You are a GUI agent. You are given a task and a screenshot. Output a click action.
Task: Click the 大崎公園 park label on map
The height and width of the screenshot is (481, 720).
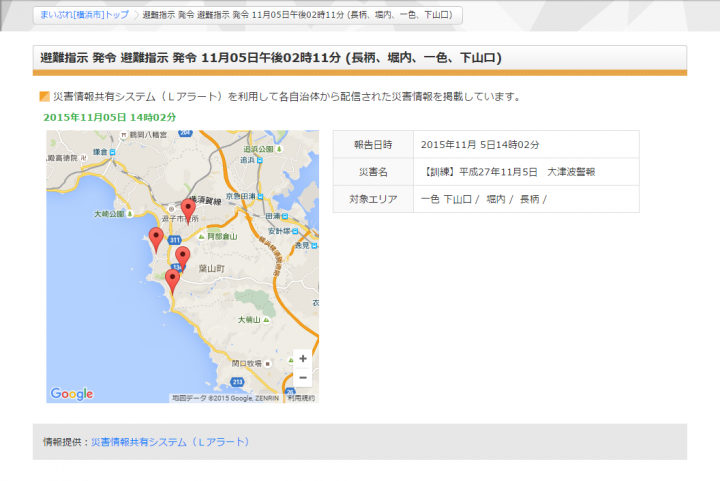click(x=108, y=214)
